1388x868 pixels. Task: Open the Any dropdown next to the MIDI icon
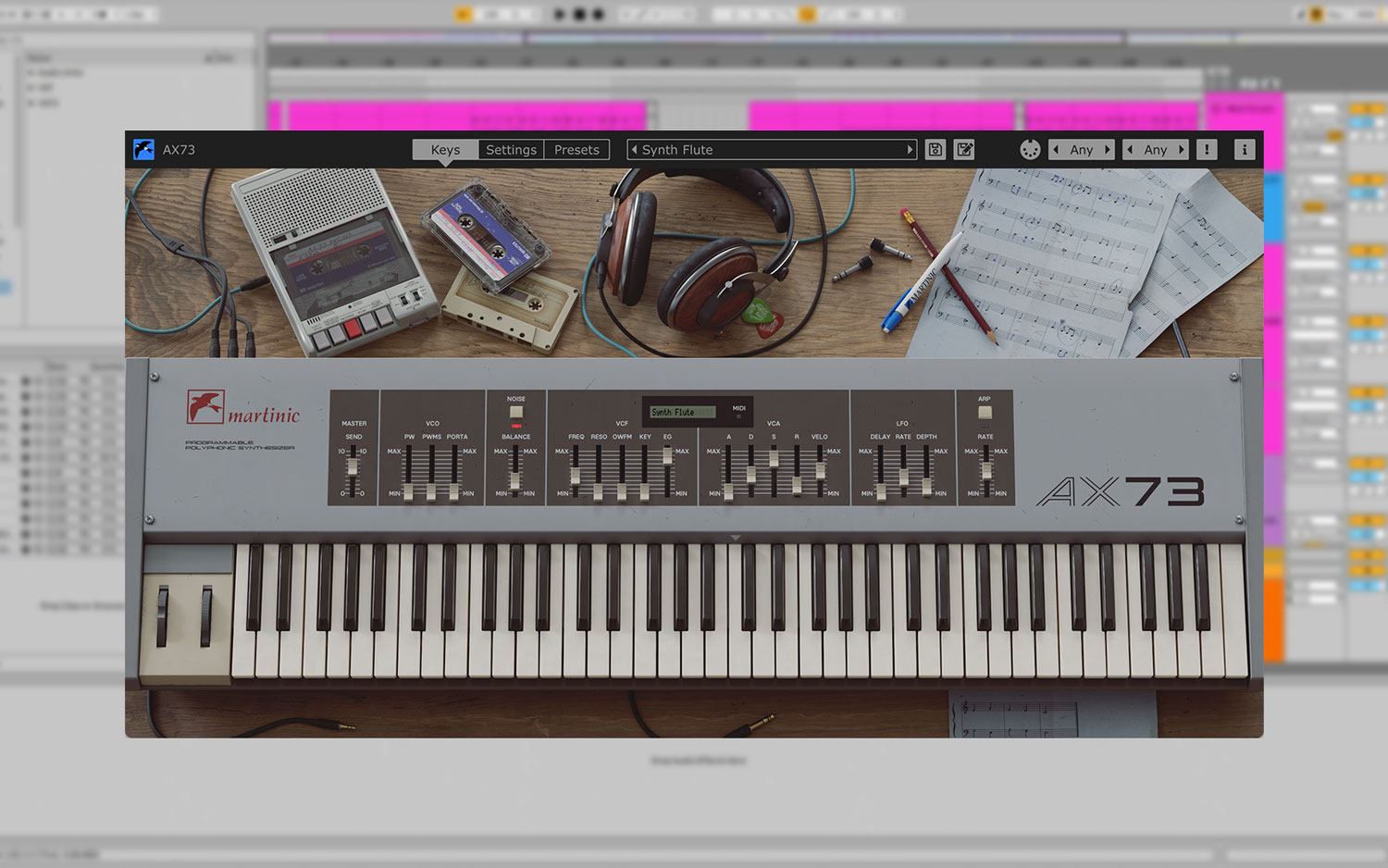(x=1082, y=149)
